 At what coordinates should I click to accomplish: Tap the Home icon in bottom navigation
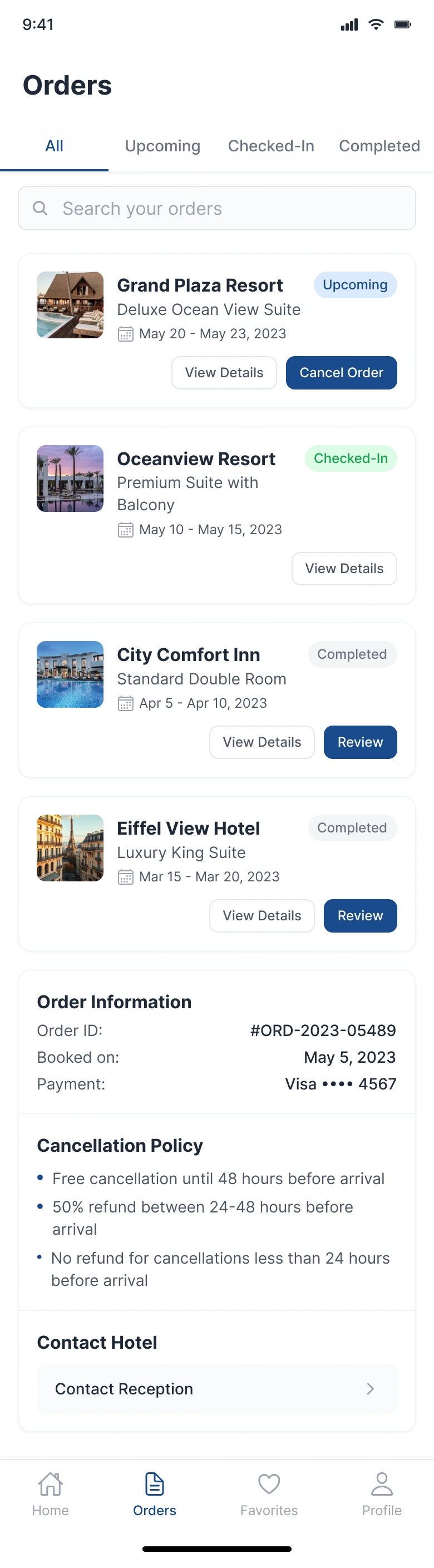[x=51, y=1484]
